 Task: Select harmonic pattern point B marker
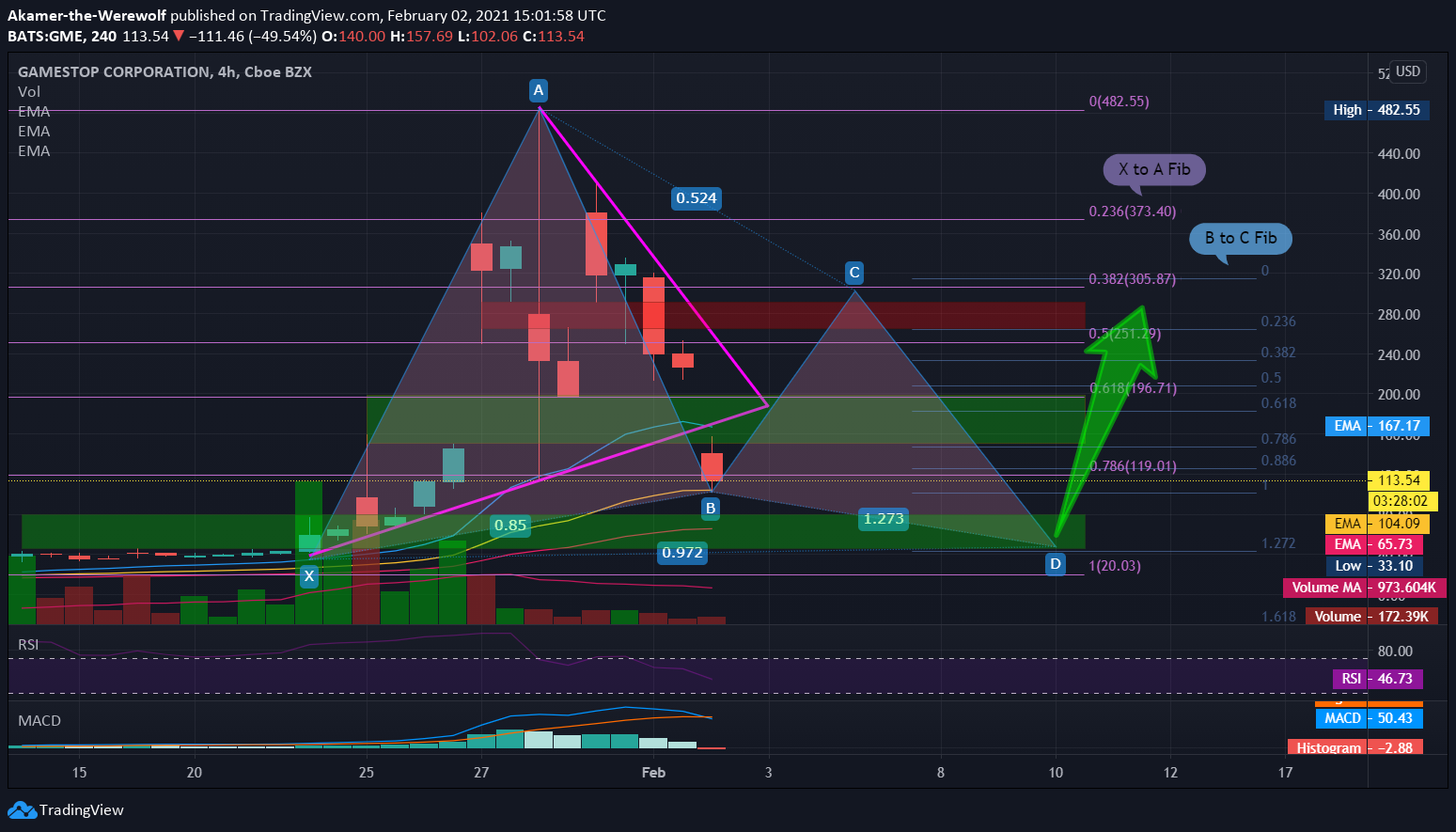[711, 509]
